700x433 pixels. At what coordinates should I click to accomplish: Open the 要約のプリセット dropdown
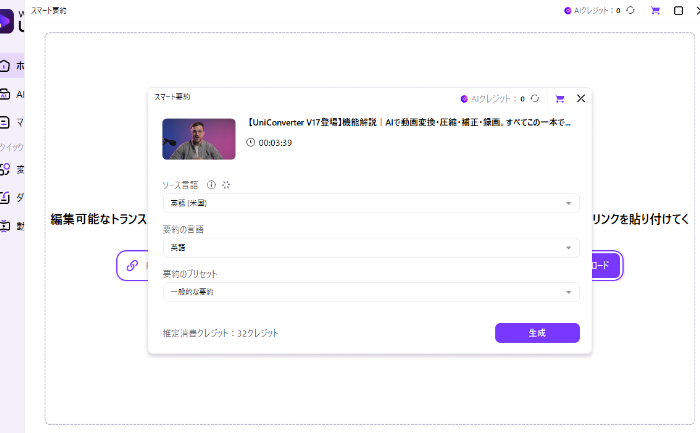coord(371,292)
